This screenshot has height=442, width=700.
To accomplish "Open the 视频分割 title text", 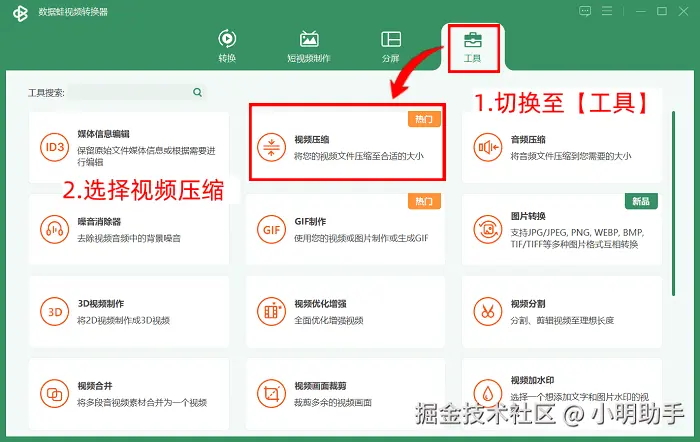I will pyautogui.click(x=528, y=304).
